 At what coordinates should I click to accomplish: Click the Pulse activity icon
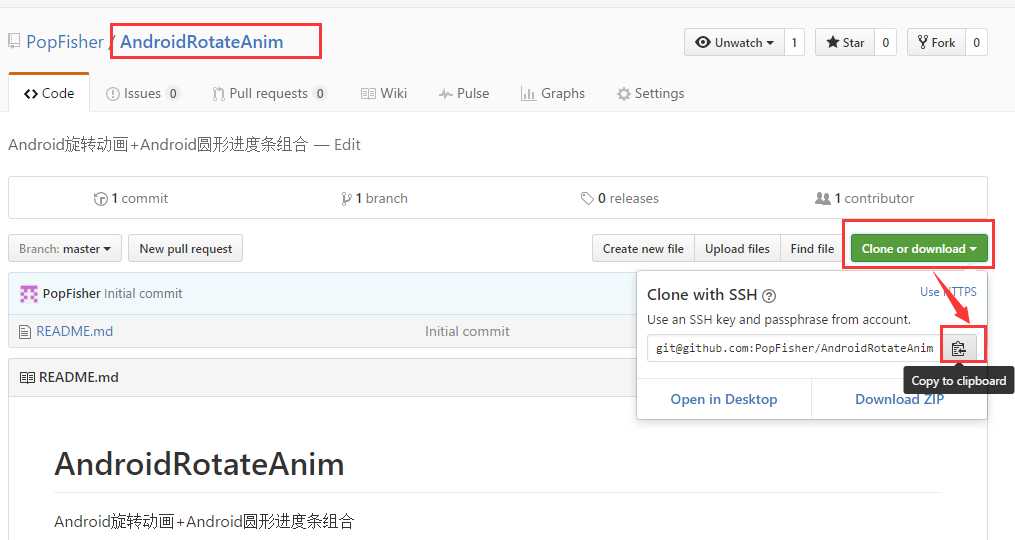[x=445, y=94]
